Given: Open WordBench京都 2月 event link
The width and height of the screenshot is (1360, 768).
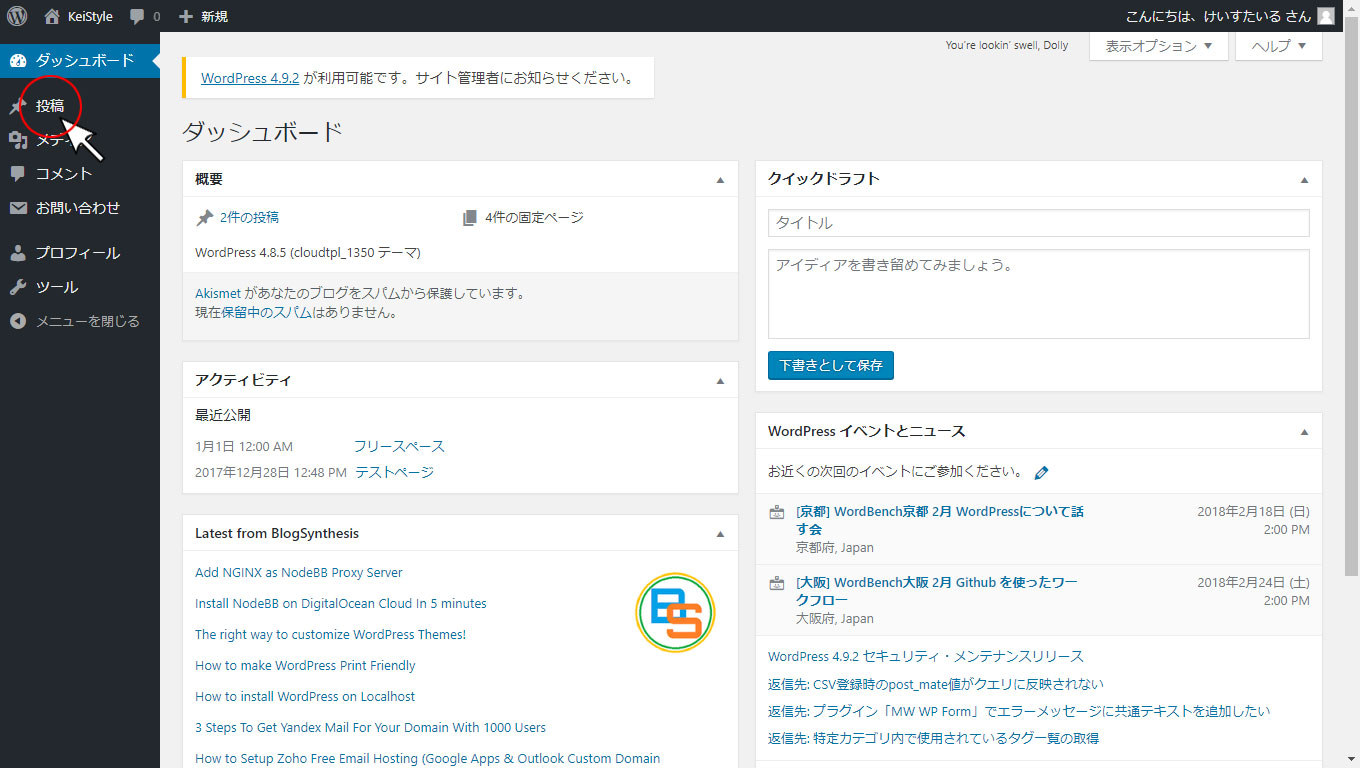Looking at the screenshot, I should 940,520.
